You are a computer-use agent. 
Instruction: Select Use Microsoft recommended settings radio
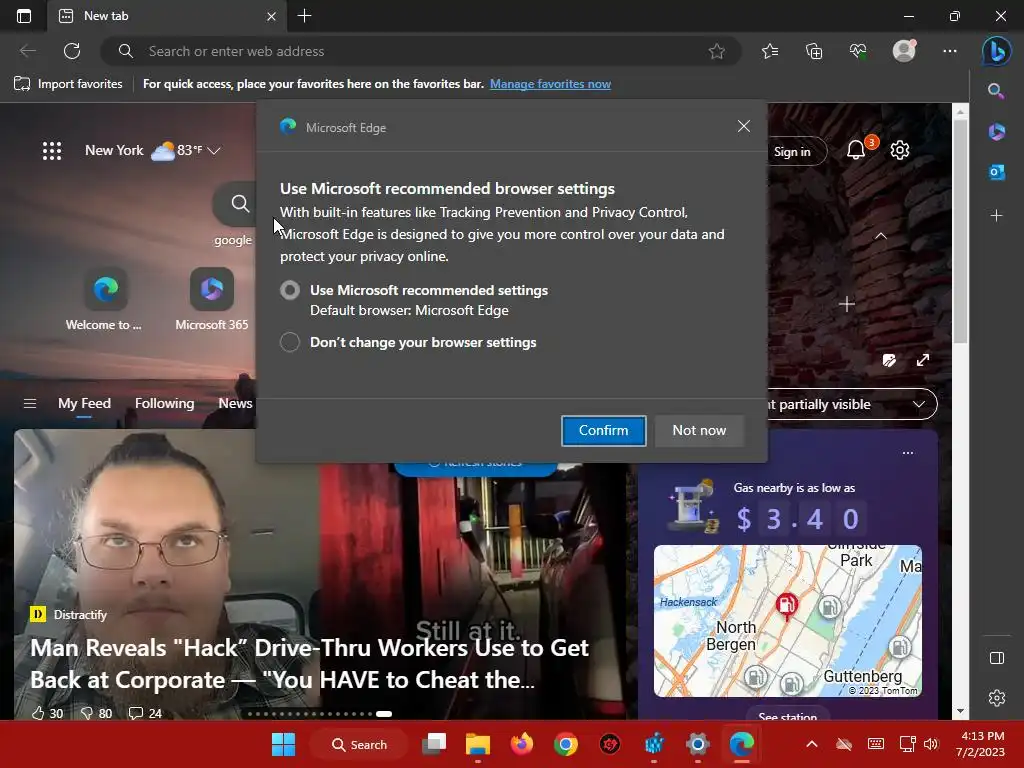tap(290, 290)
